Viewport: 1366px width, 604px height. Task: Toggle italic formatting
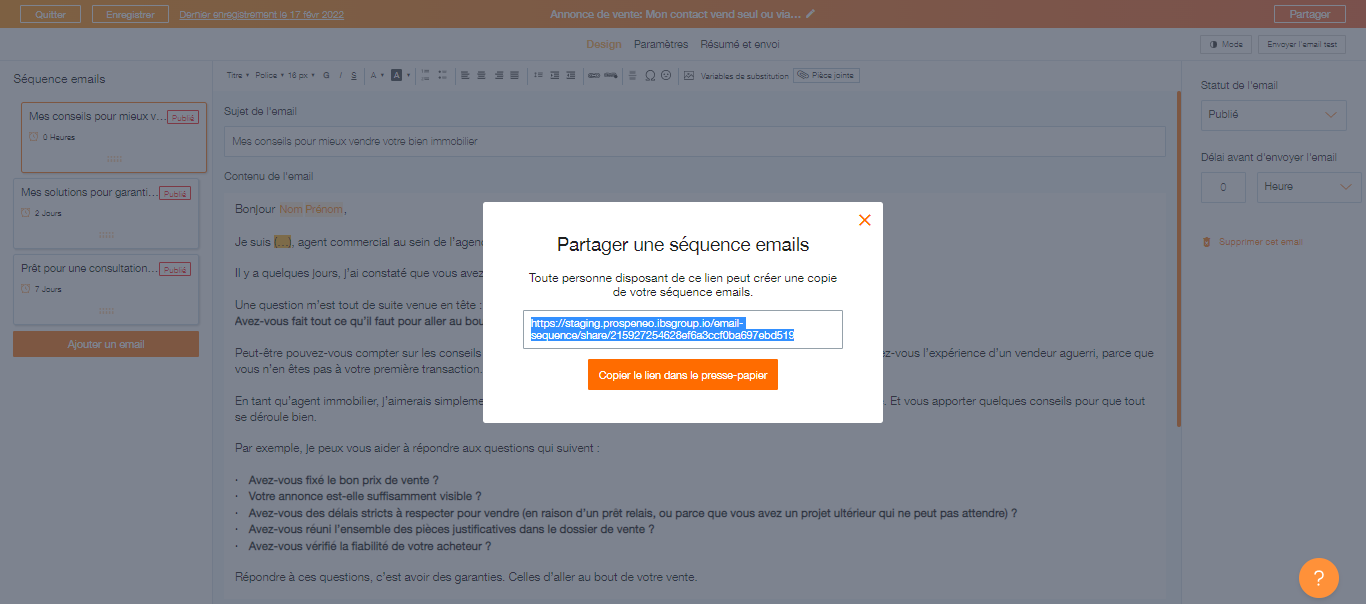(340, 75)
